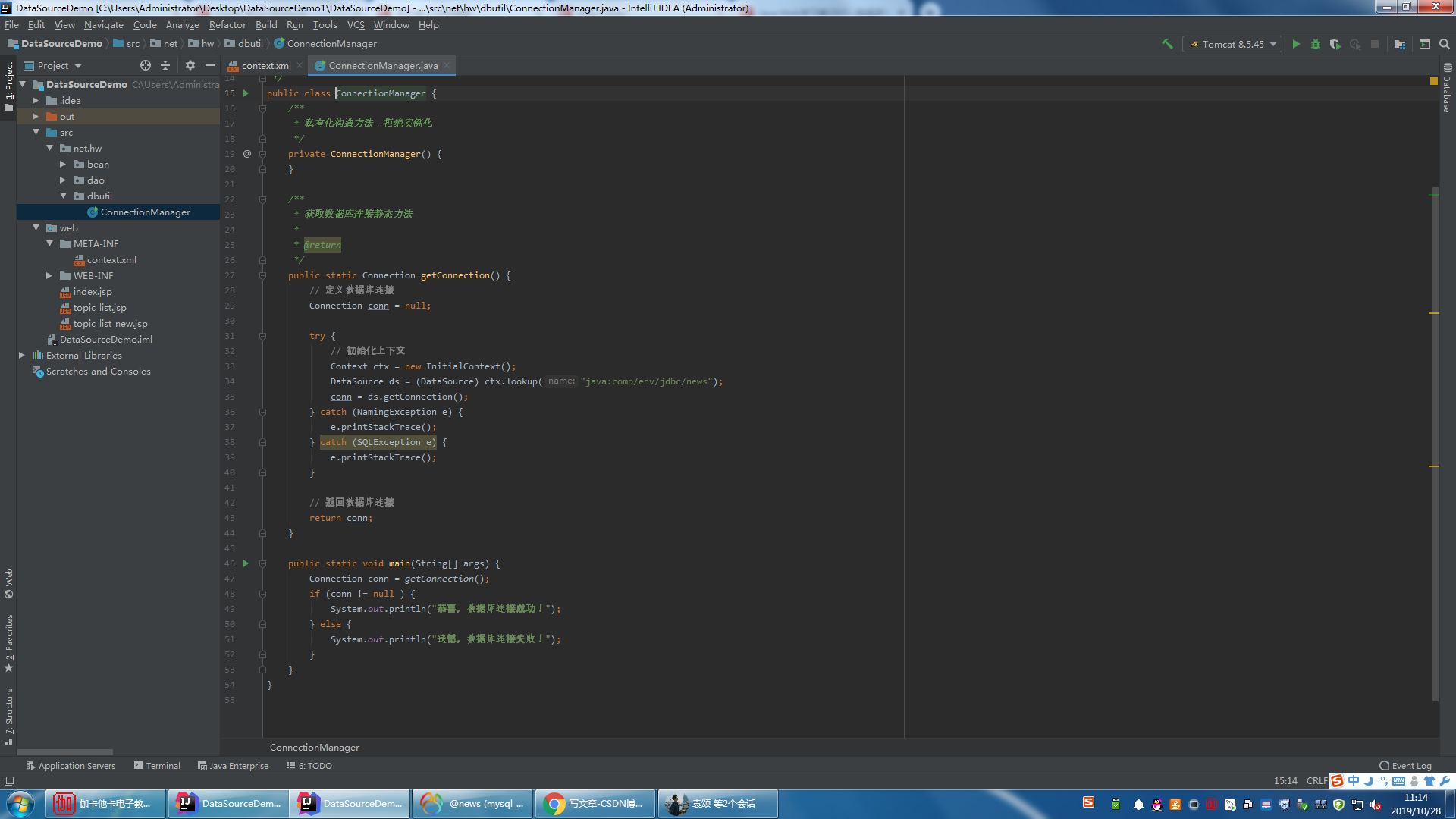Run Tomcat with the green play button
This screenshot has width=1456, height=819.
(x=1296, y=44)
